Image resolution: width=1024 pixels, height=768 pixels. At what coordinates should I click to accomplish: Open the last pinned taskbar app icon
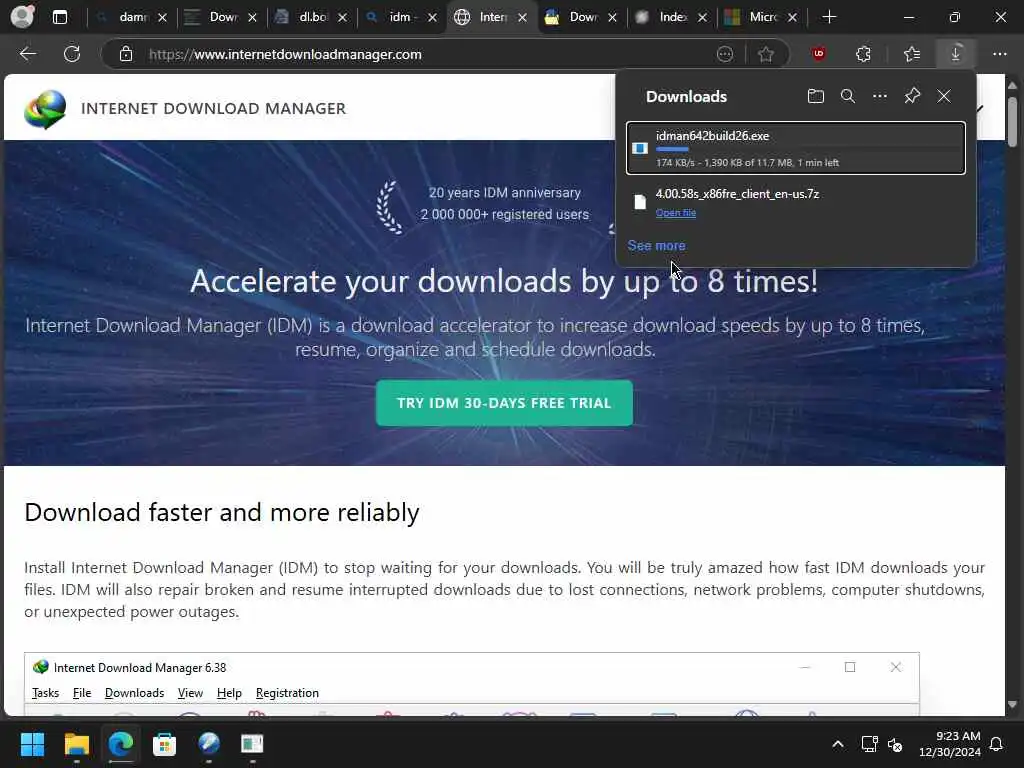coord(252,744)
